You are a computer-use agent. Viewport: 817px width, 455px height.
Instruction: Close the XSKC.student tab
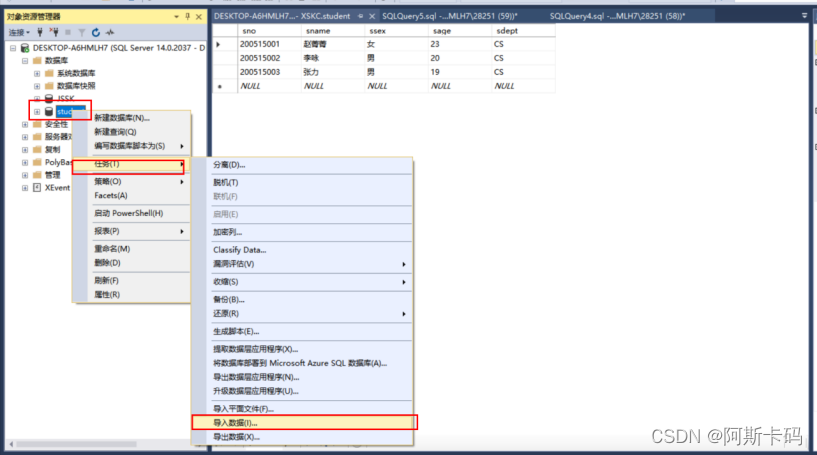(372, 16)
